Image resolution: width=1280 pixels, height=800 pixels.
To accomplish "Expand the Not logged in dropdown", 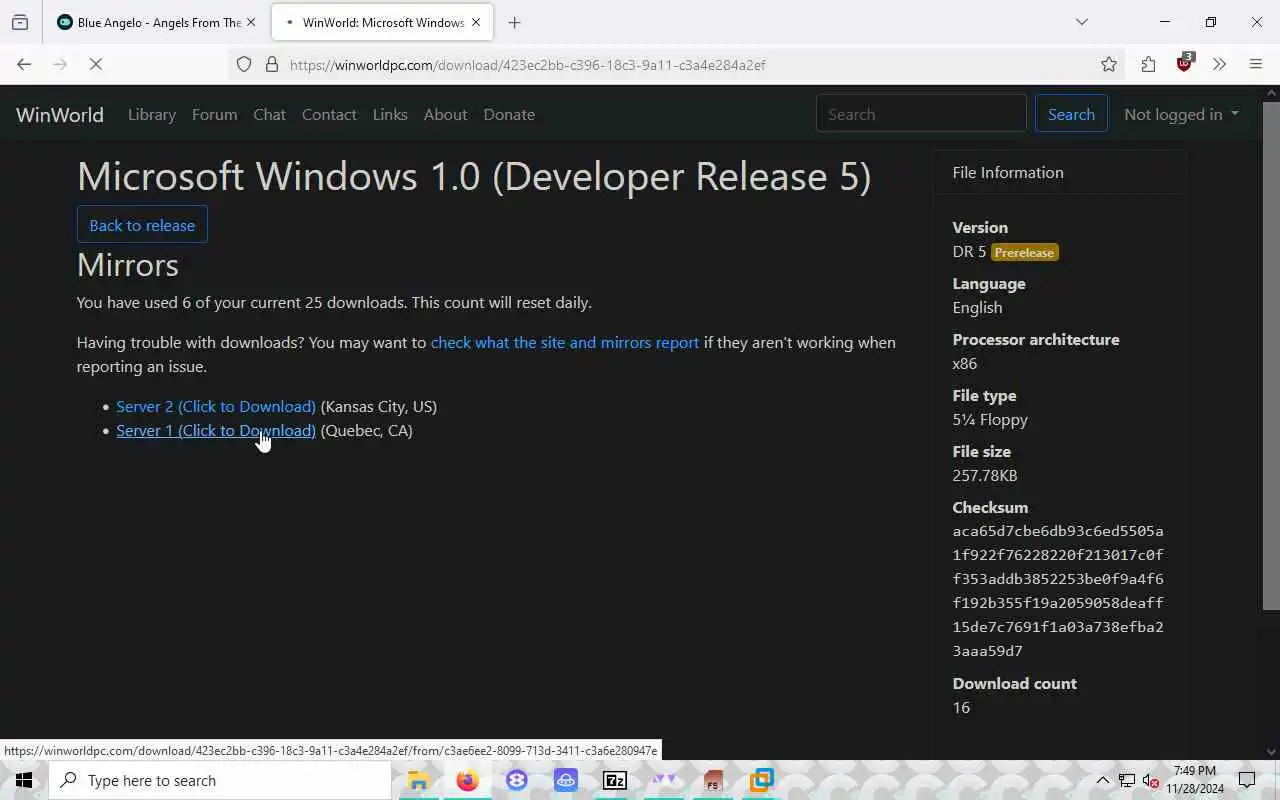I will 1181,114.
